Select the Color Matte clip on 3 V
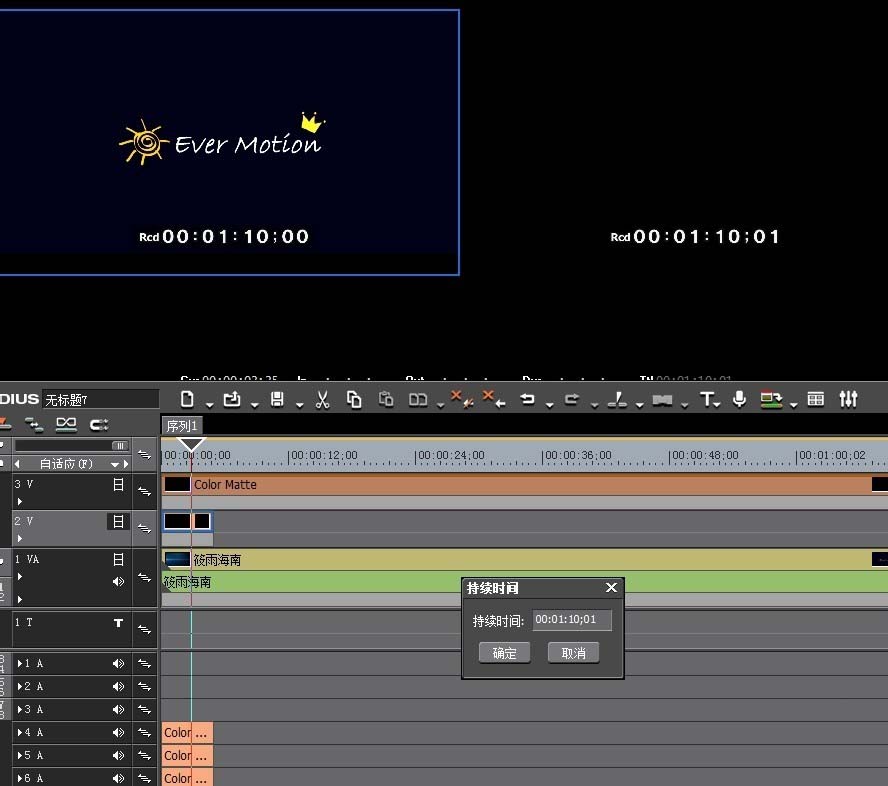888x786 pixels. click(525, 485)
